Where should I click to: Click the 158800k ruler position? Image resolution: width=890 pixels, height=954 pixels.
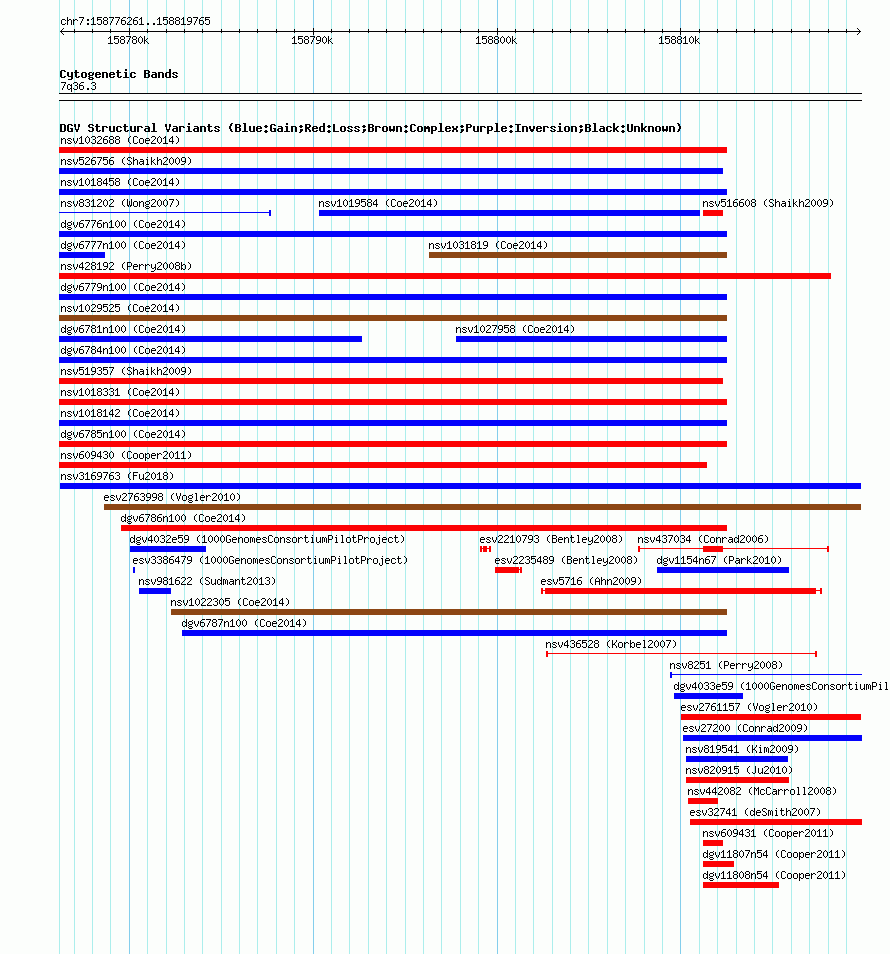(496, 40)
